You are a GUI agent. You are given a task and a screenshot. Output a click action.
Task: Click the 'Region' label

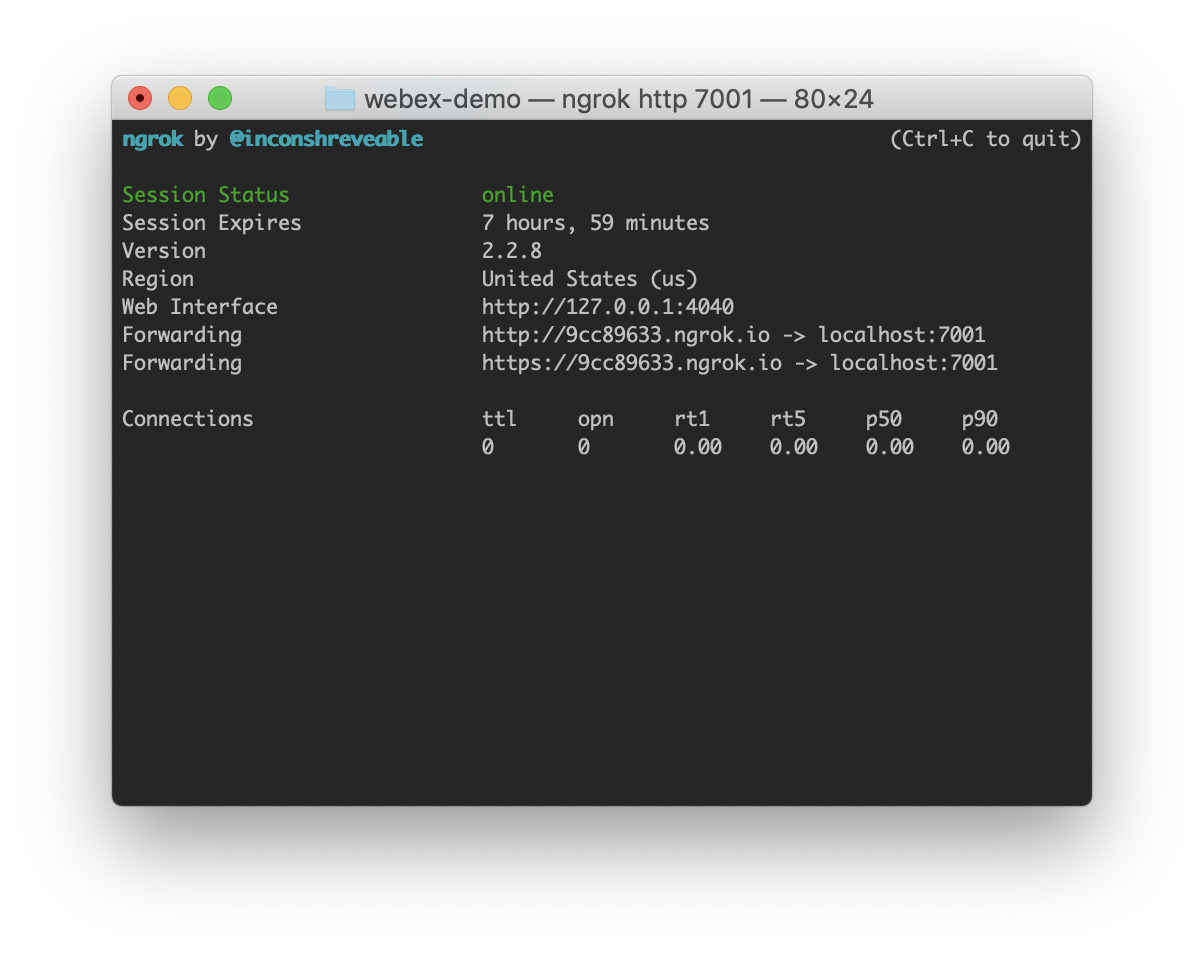click(158, 279)
